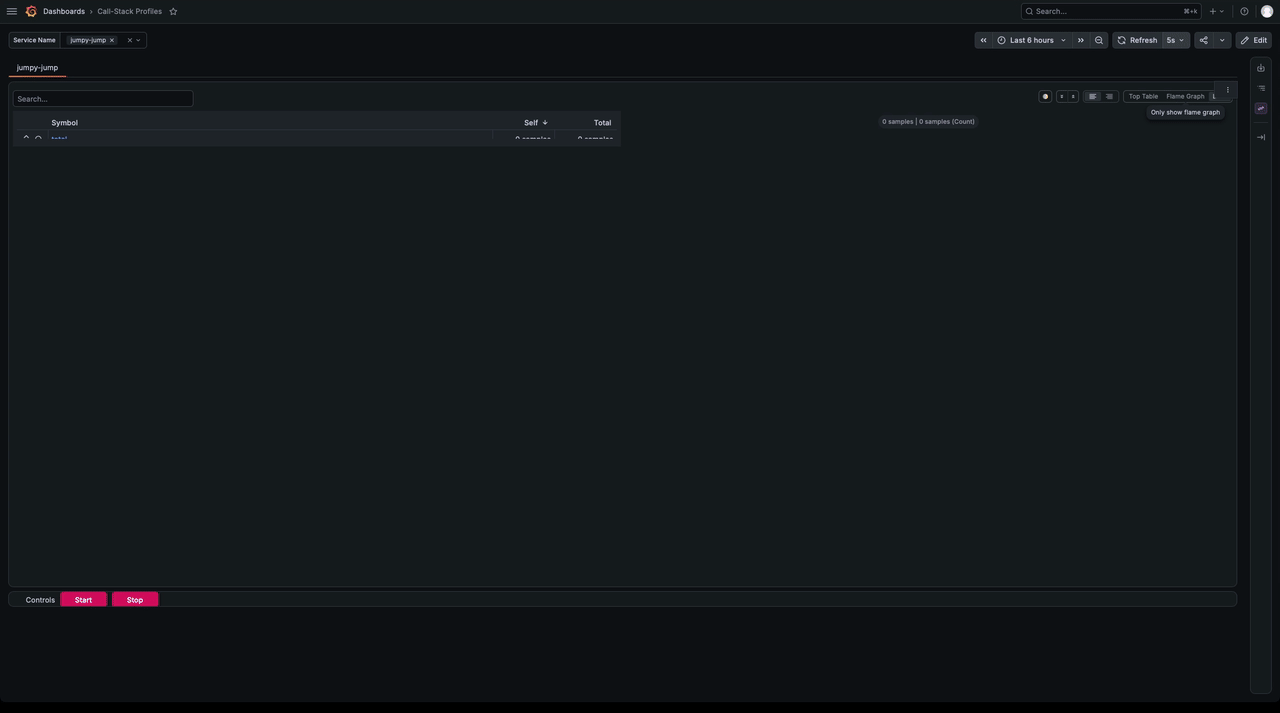Click the Start control button
This screenshot has height=713, width=1280.
pos(83,600)
